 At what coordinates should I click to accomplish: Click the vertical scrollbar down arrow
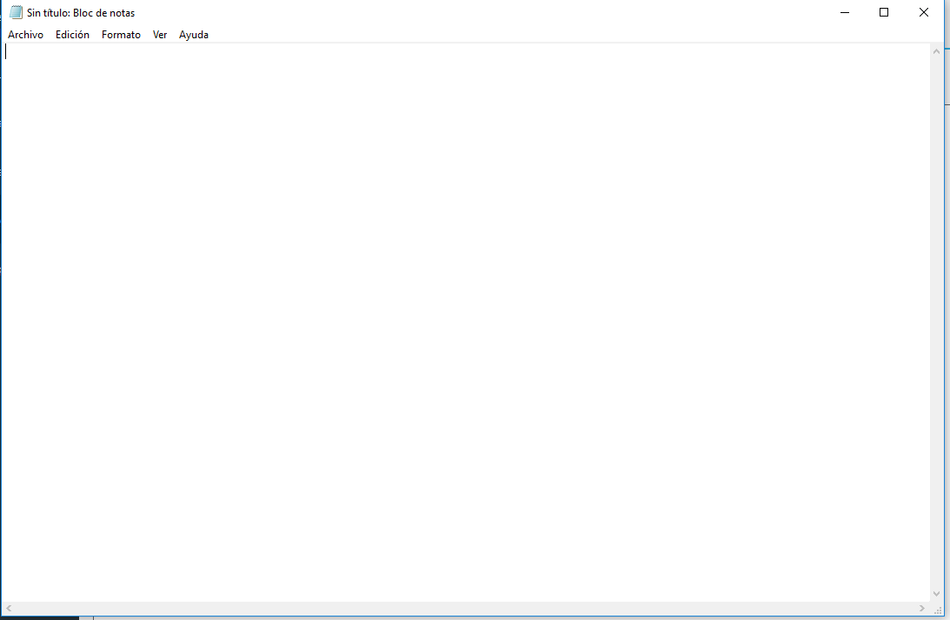tap(937, 594)
